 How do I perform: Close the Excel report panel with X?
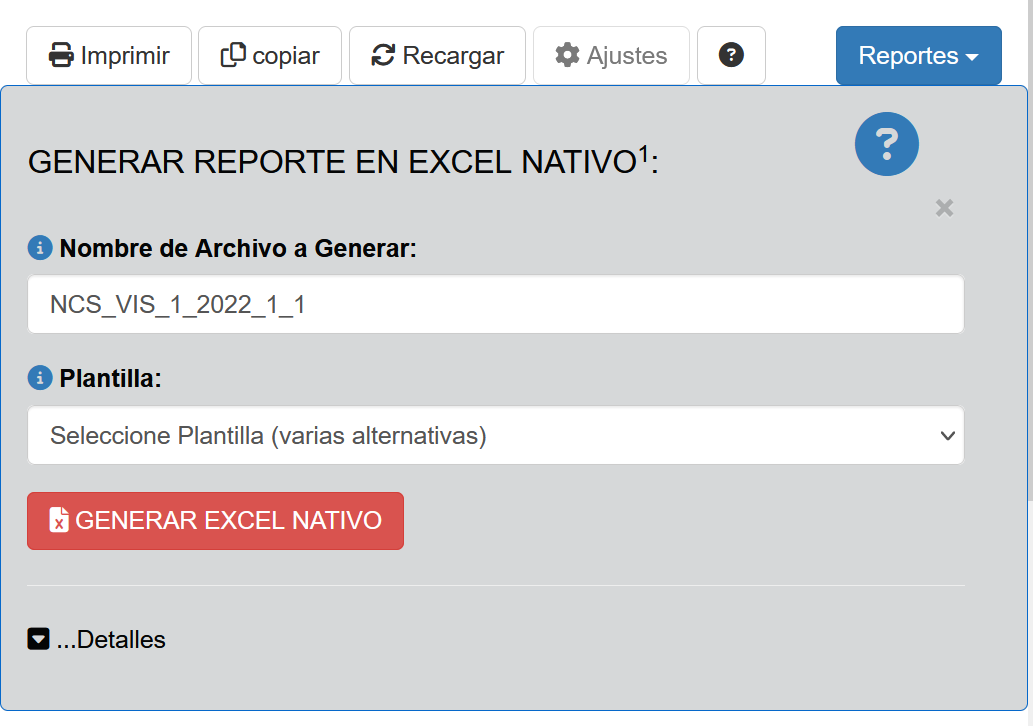coord(944,208)
